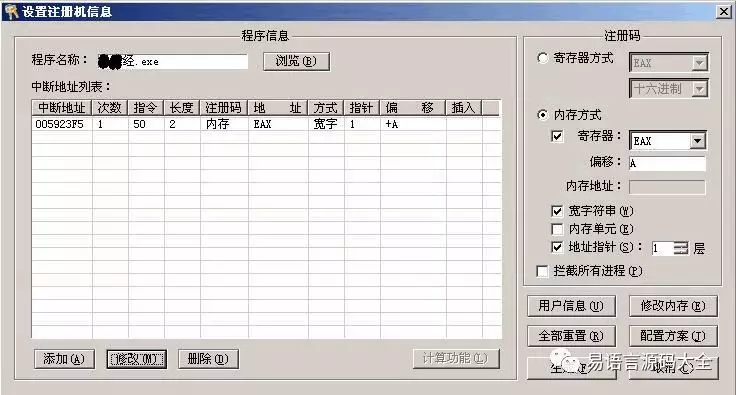The height and width of the screenshot is (395, 736).
Task: Click the 插入 column header
Action: click(x=464, y=108)
